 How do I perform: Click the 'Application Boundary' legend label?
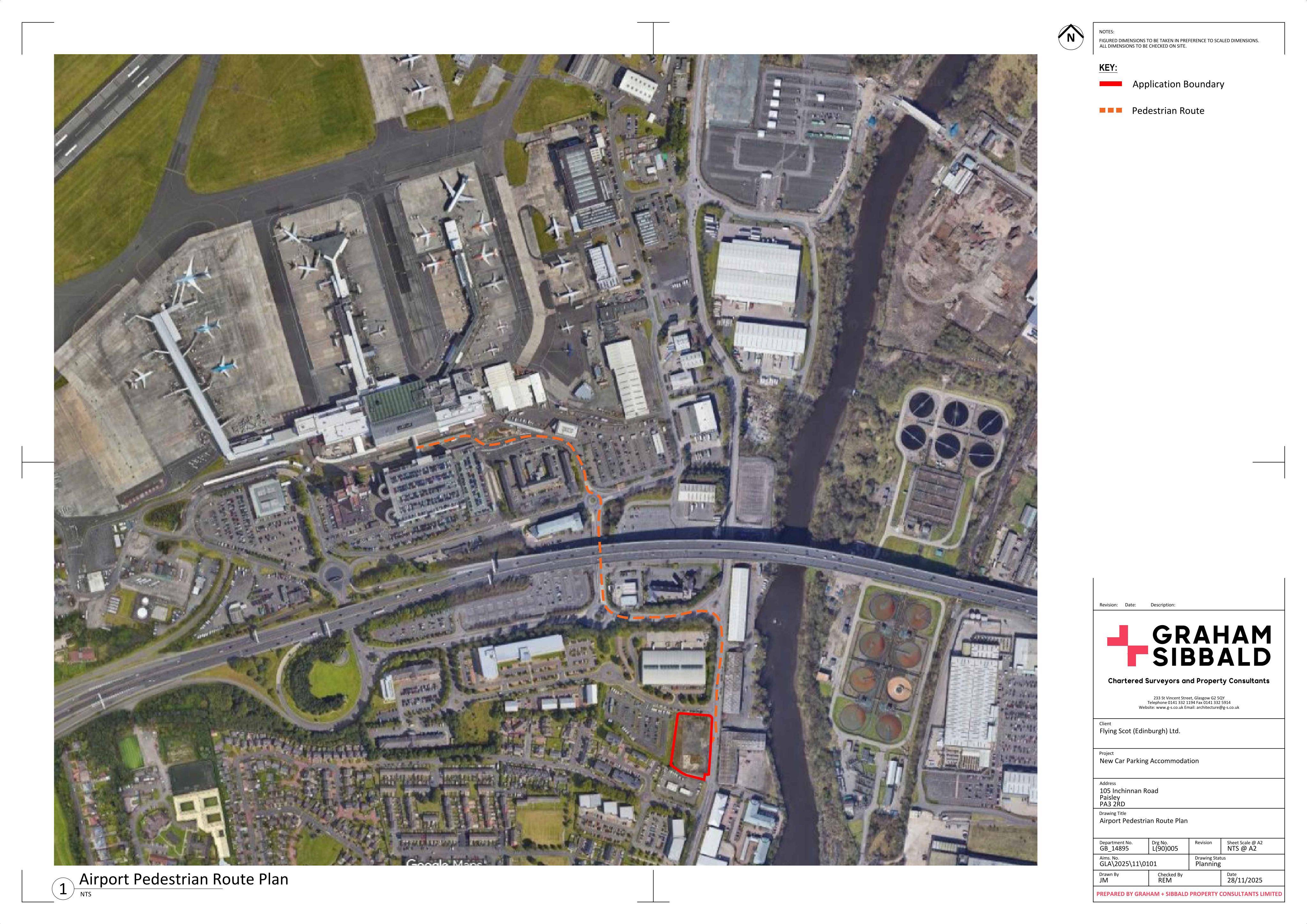click(x=1178, y=84)
